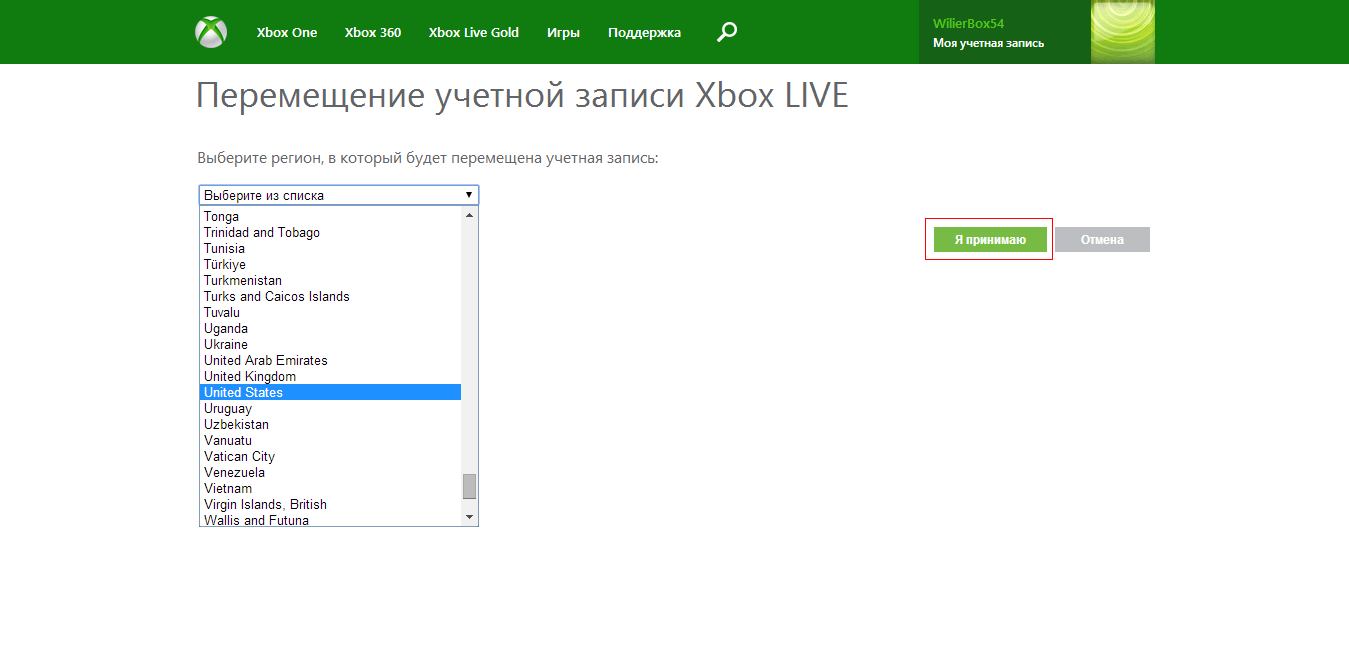This screenshot has width=1349, height=659.
Task: Click the green gamer avatar picture
Action: [x=1122, y=32]
